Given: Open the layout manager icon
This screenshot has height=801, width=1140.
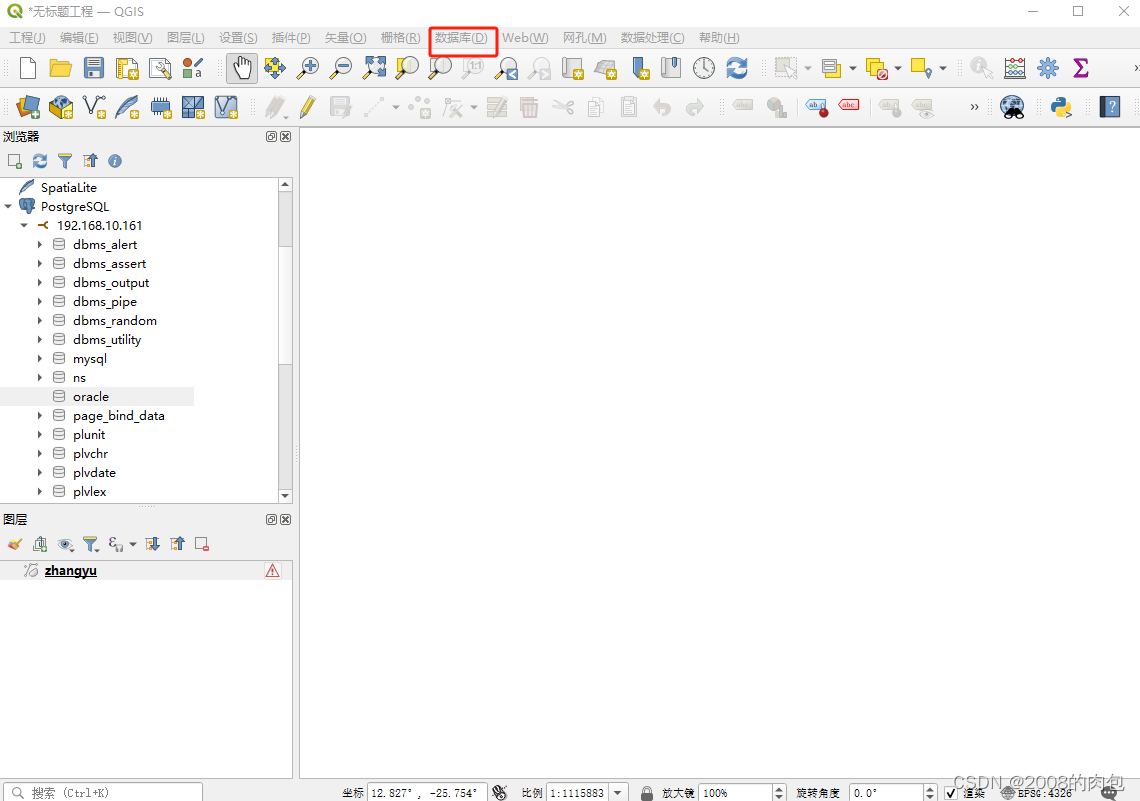Looking at the screenshot, I should 160,68.
